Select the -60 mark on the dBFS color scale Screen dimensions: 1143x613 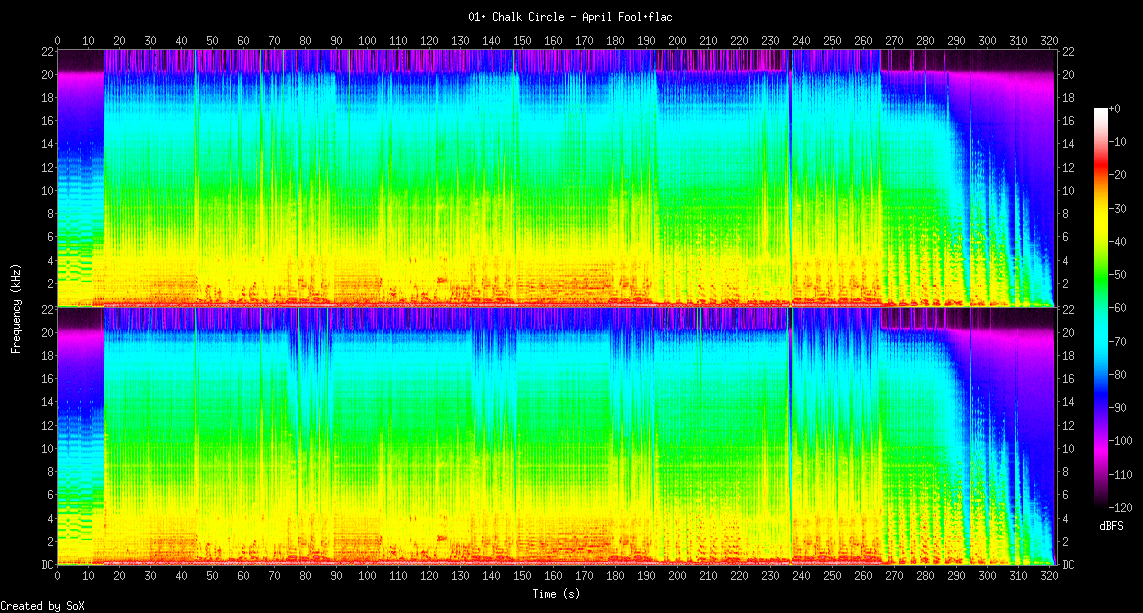[x=1119, y=308]
